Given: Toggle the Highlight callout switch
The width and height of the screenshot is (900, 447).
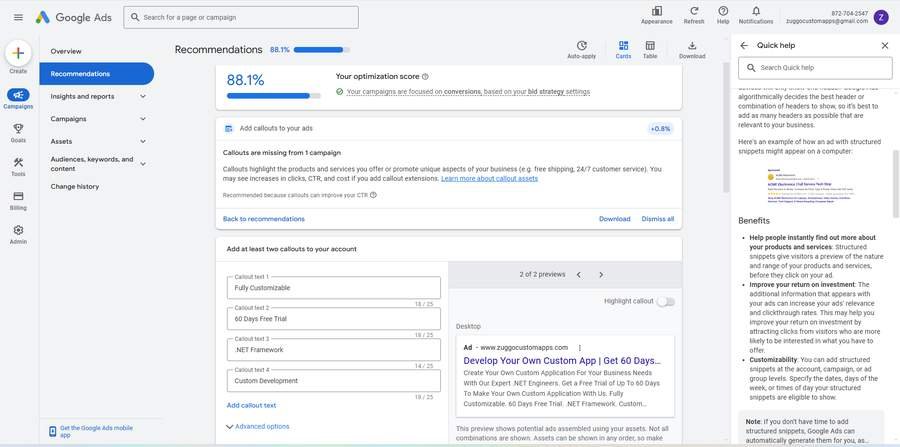Looking at the screenshot, I should point(666,301).
